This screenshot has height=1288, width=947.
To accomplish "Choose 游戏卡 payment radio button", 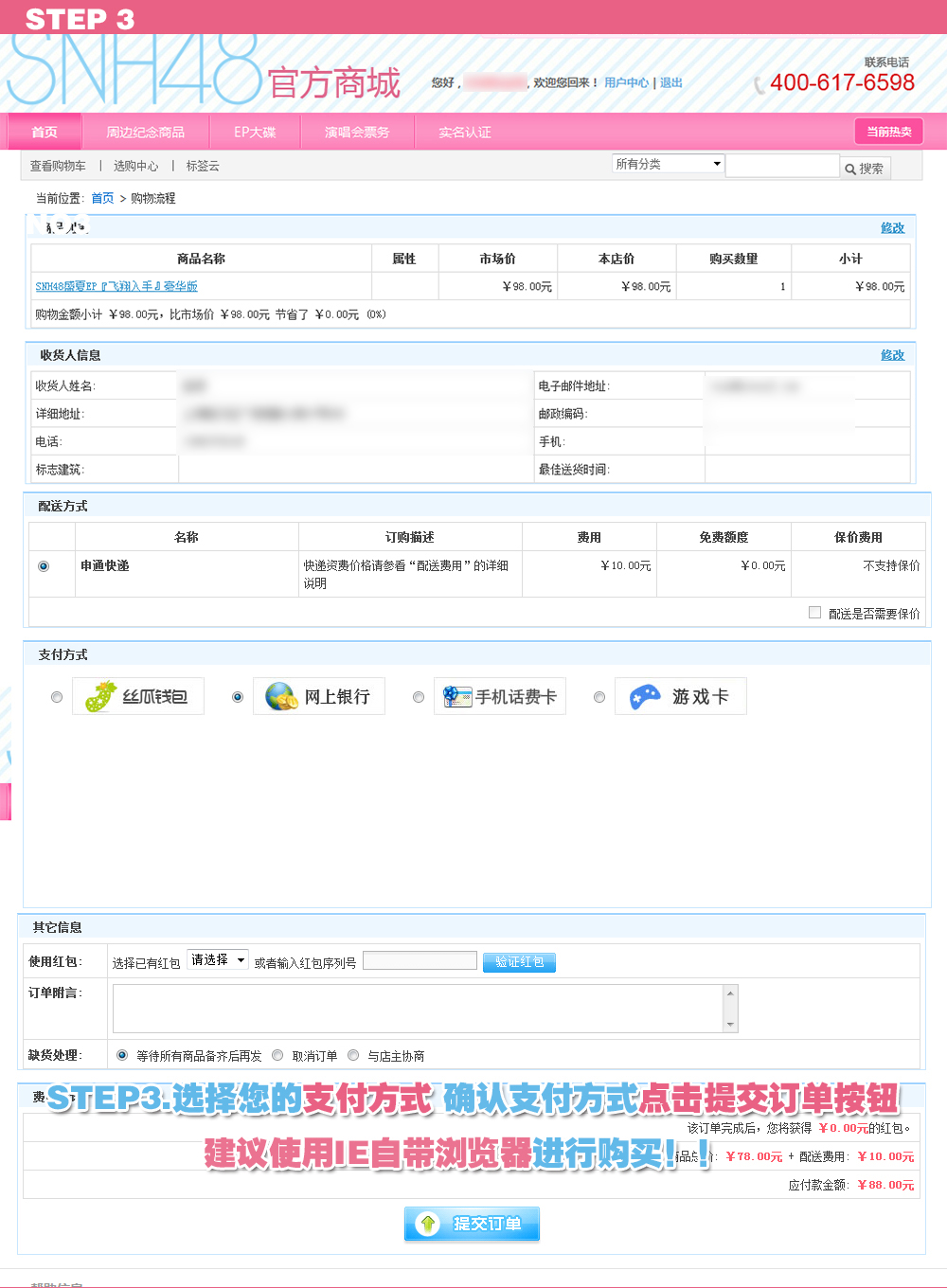I will point(599,697).
